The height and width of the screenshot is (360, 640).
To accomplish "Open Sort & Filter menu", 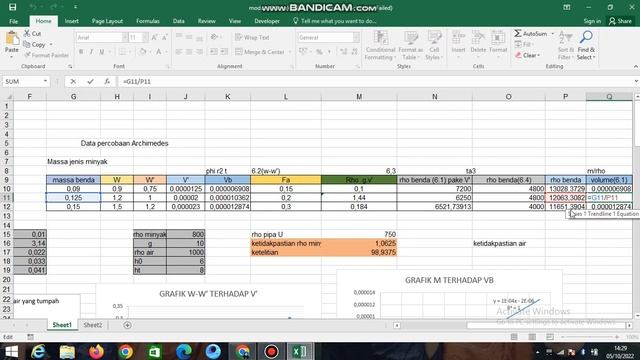I will click(x=565, y=46).
